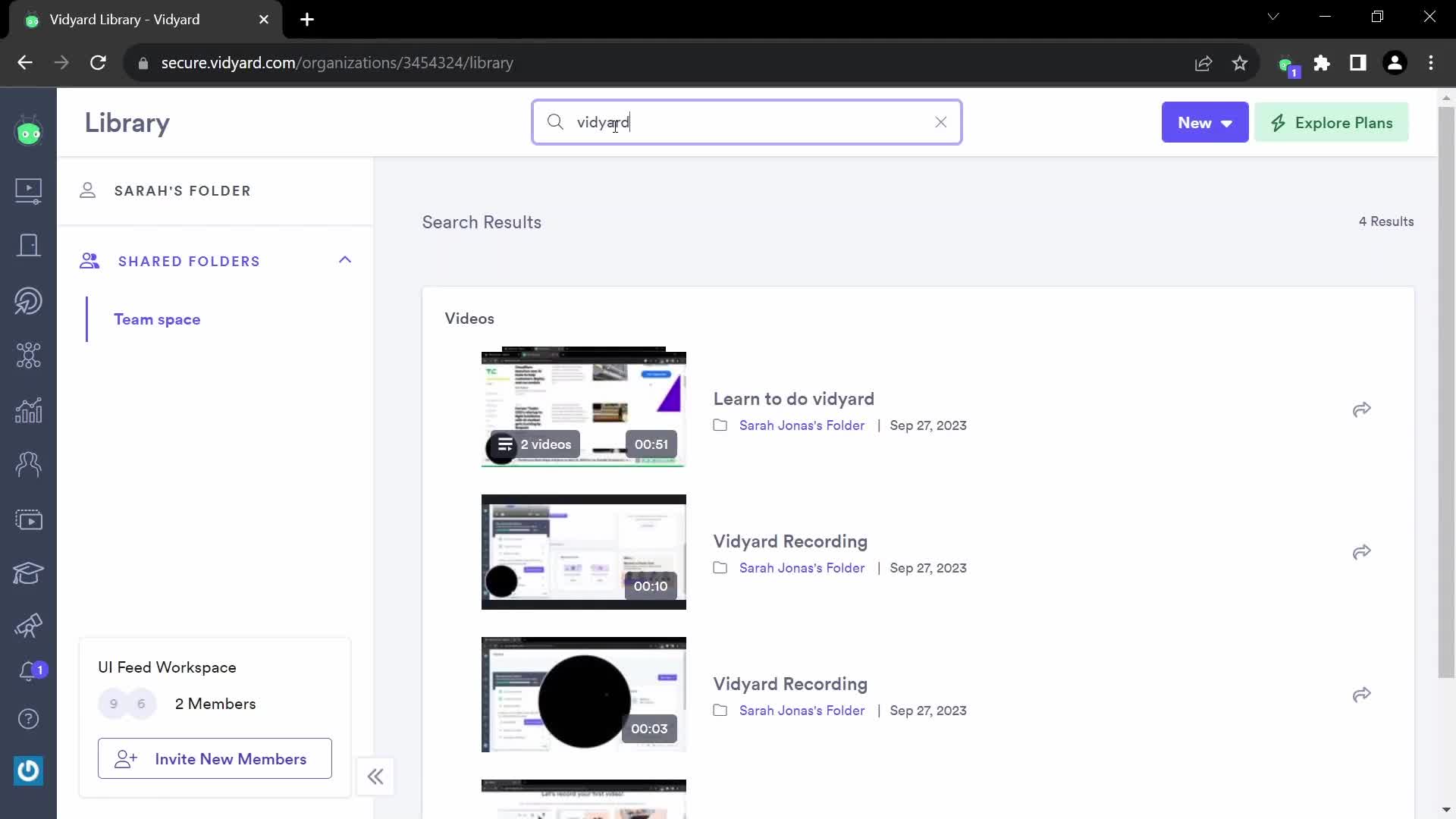Share this page from the address bar

point(1203,63)
